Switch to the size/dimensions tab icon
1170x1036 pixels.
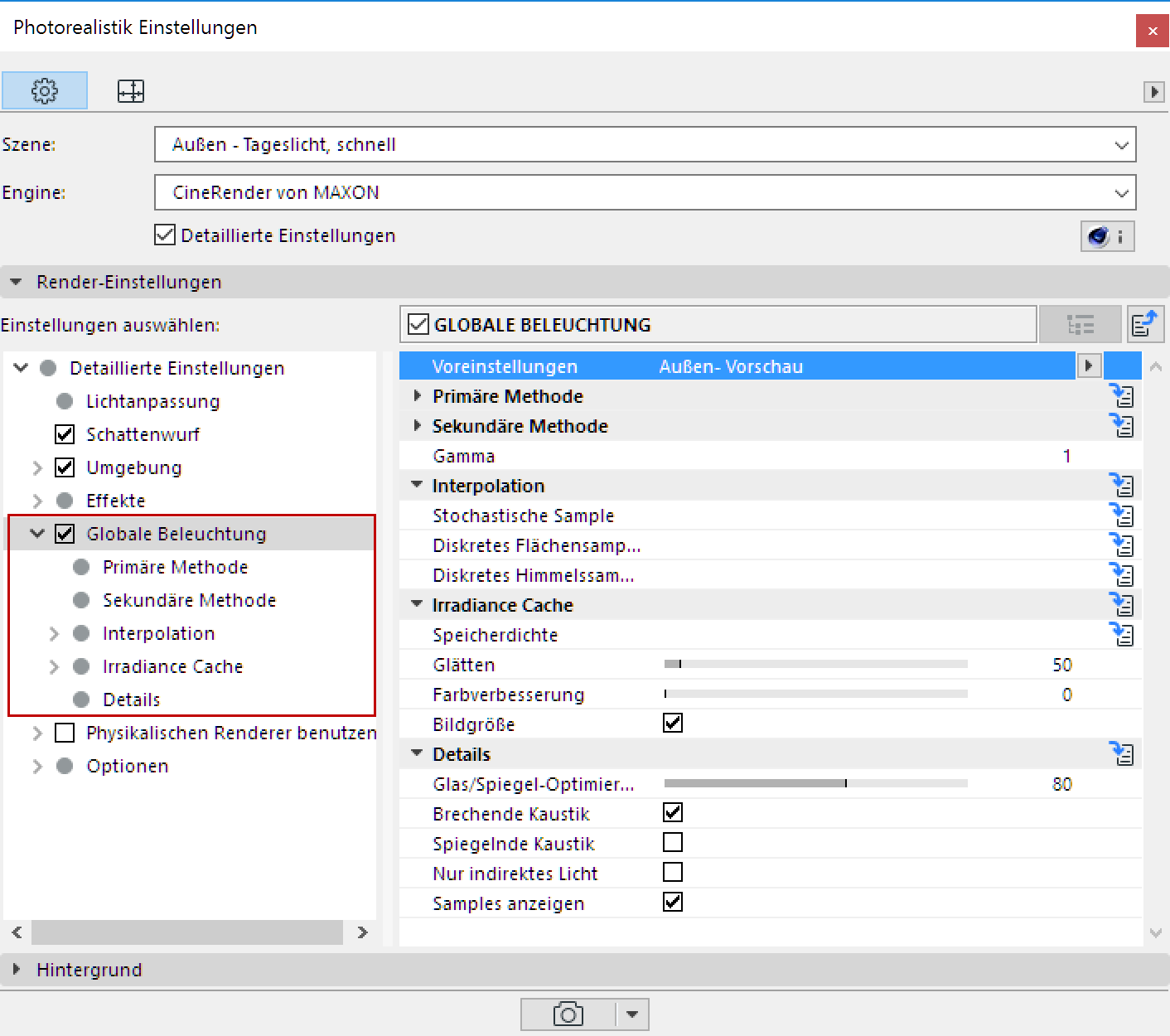(131, 90)
